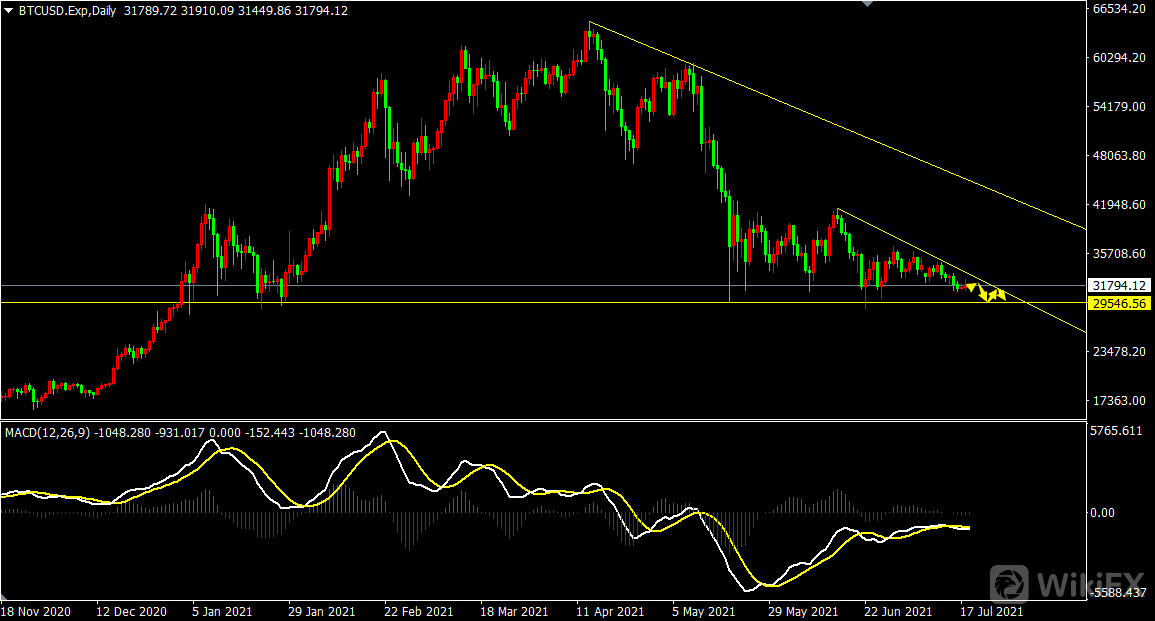This screenshot has height=621, width=1155.
Task: Click the -5588.437 MACD scale value
Action: click(x=1117, y=593)
